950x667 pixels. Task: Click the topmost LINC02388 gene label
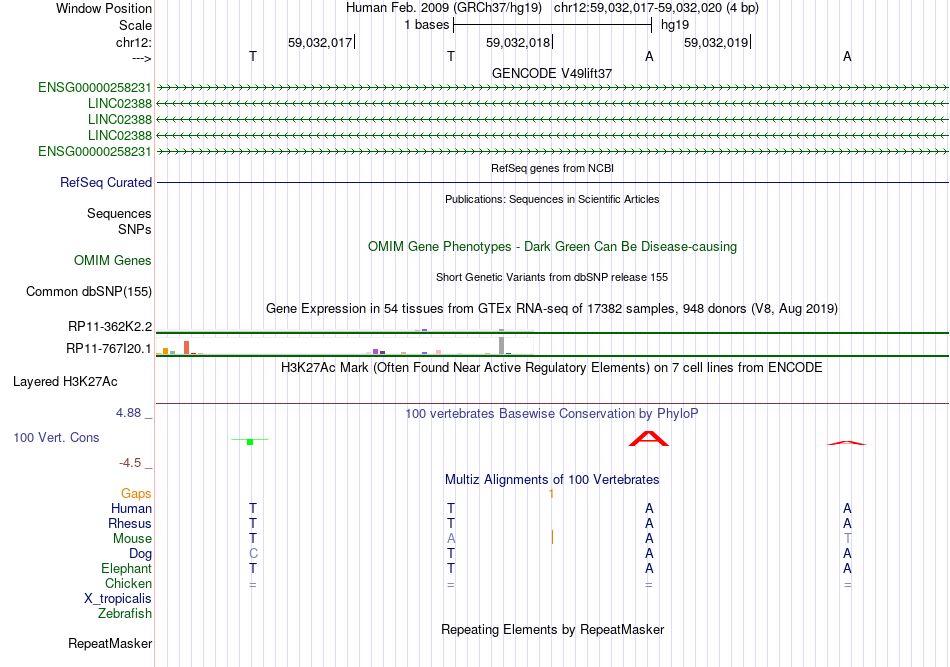point(119,104)
